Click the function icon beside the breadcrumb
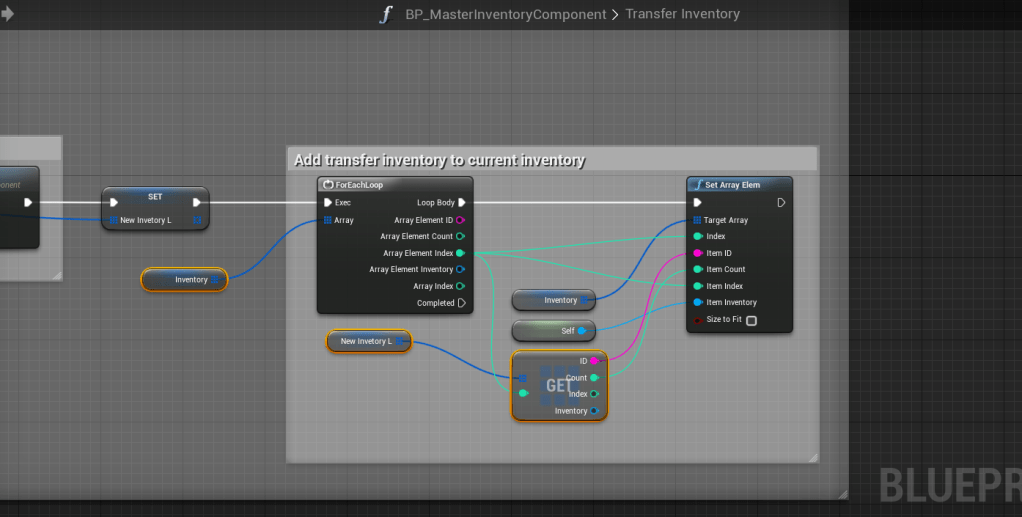This screenshot has height=517, width=1022. (387, 14)
